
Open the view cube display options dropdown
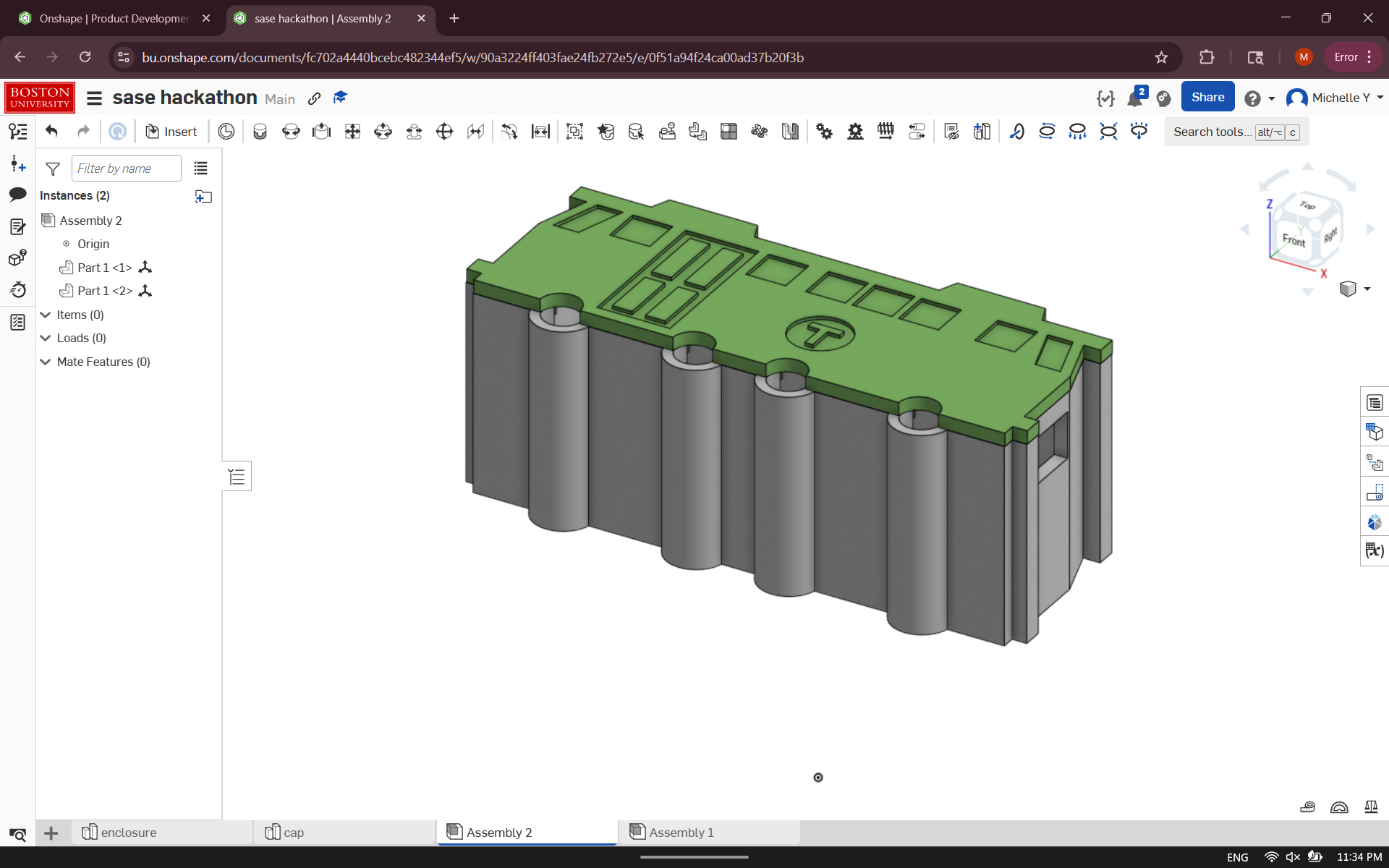[x=1367, y=289]
